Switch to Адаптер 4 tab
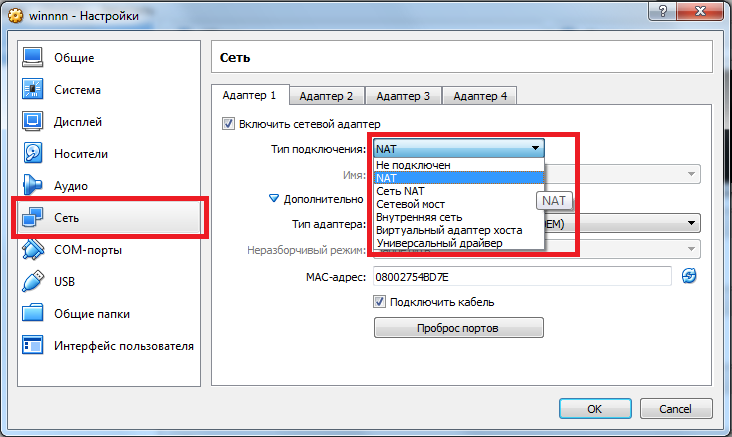This screenshot has width=732, height=437. click(x=479, y=96)
